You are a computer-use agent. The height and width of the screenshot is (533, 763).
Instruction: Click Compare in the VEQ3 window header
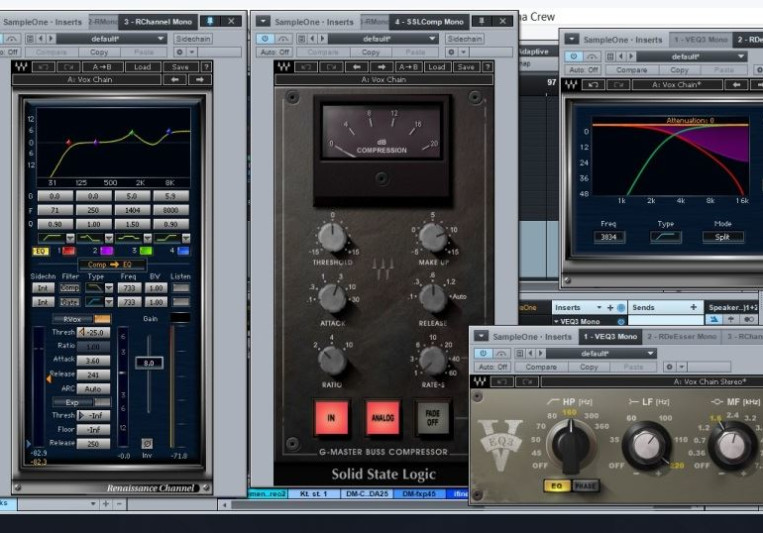point(541,367)
